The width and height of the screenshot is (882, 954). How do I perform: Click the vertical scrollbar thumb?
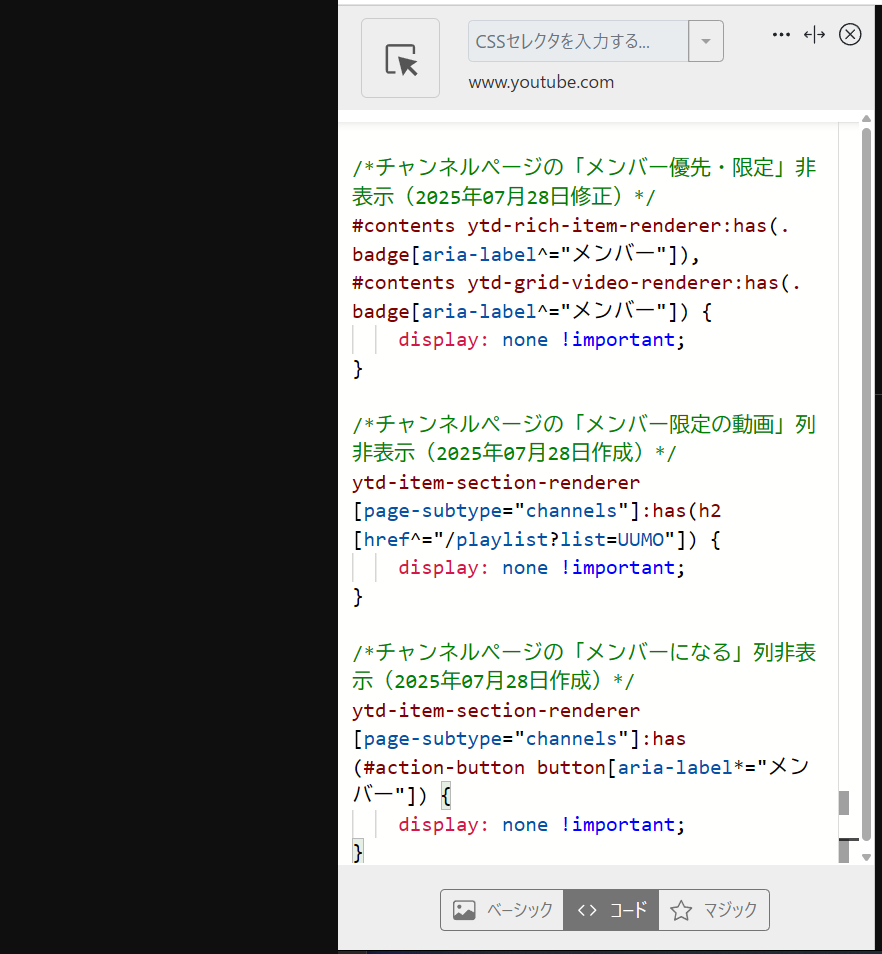point(866,484)
